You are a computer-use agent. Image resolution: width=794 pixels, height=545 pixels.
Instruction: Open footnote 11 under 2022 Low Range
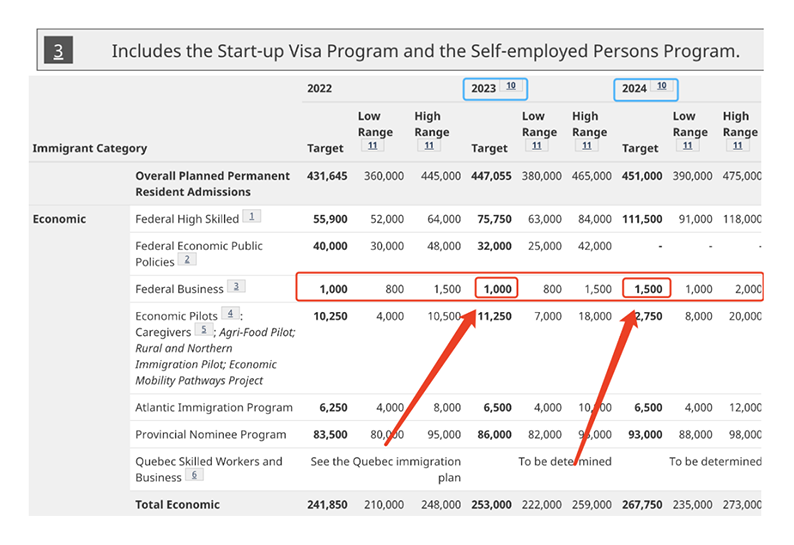click(373, 146)
